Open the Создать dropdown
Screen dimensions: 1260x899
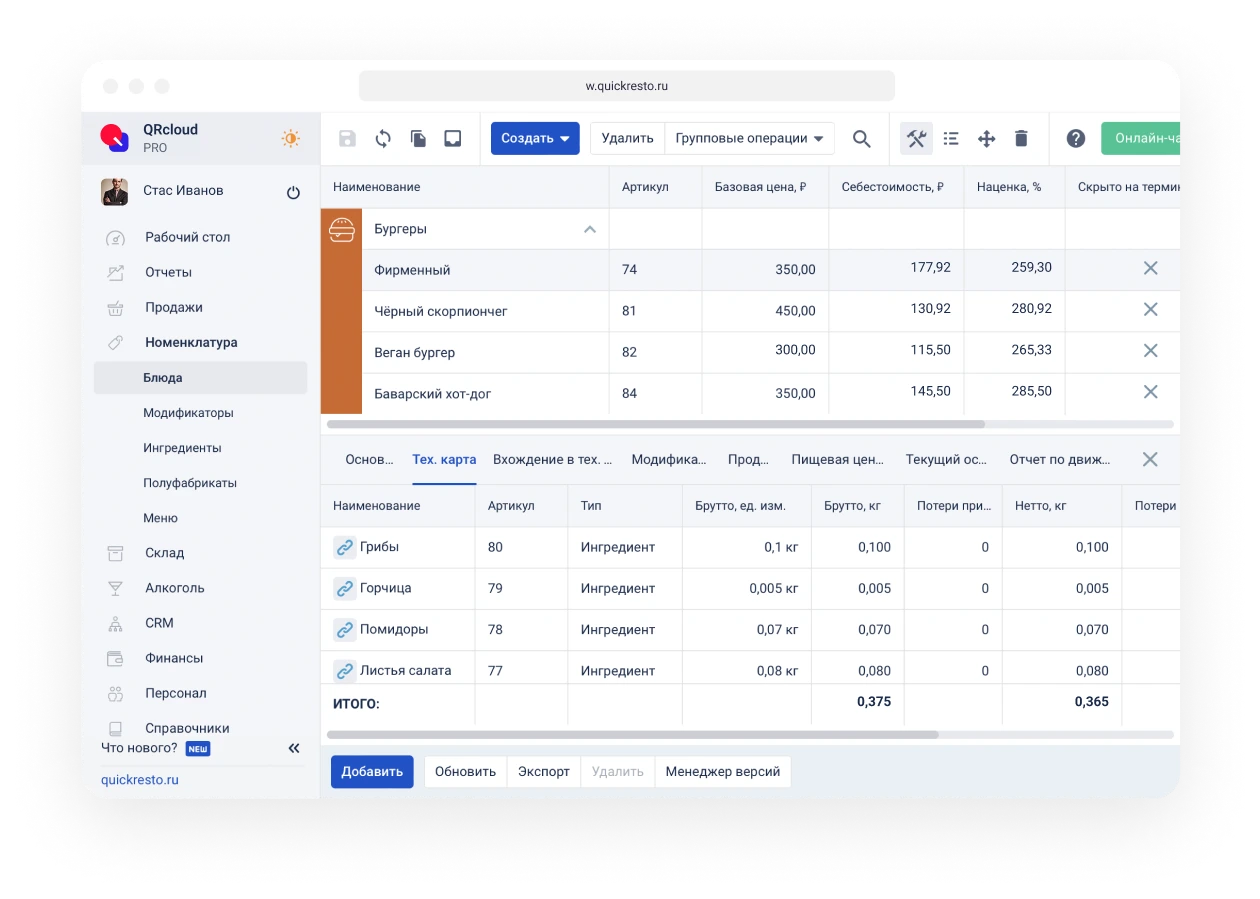tap(535, 139)
